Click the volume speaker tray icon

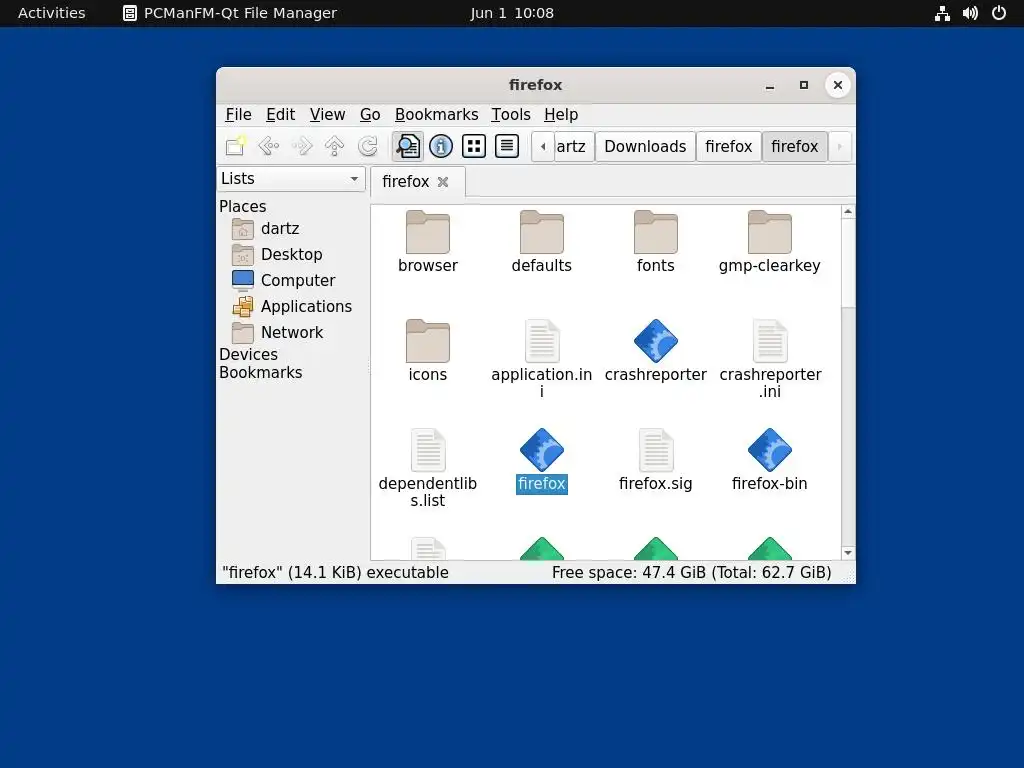[970, 13]
